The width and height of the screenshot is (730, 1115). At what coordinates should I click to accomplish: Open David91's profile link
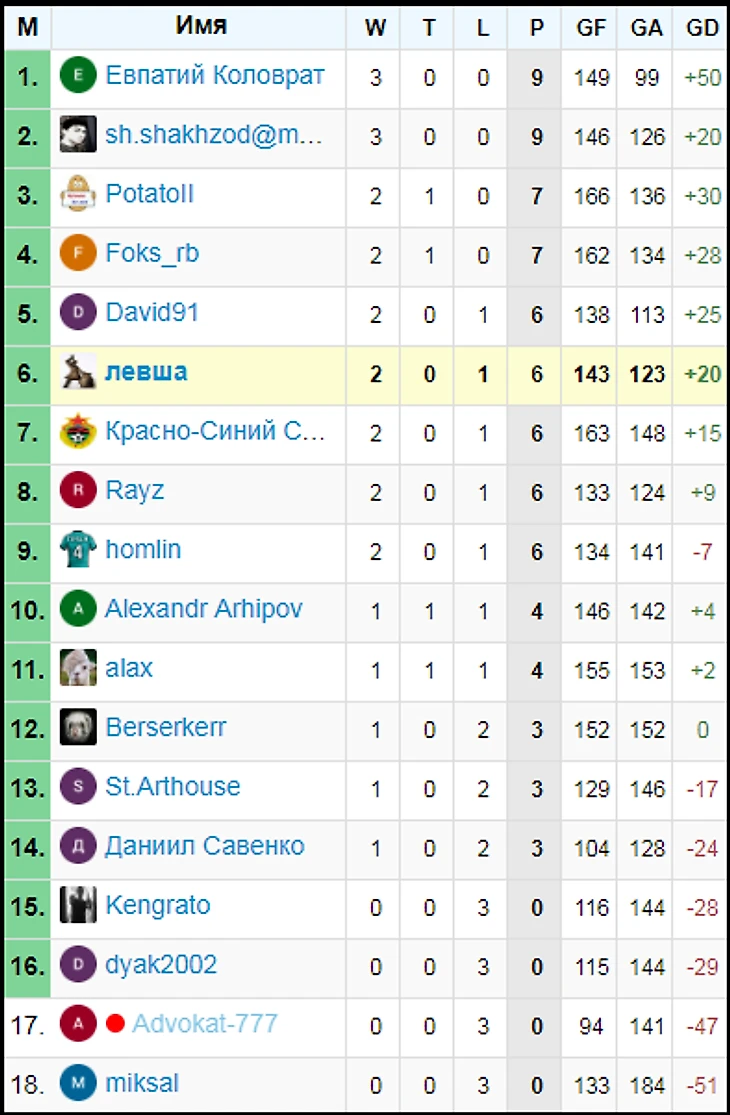click(x=152, y=313)
